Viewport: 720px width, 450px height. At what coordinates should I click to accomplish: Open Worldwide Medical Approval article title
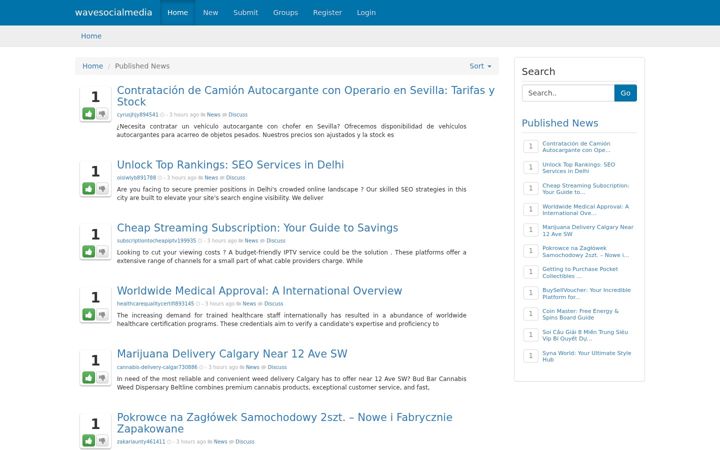[259, 291]
